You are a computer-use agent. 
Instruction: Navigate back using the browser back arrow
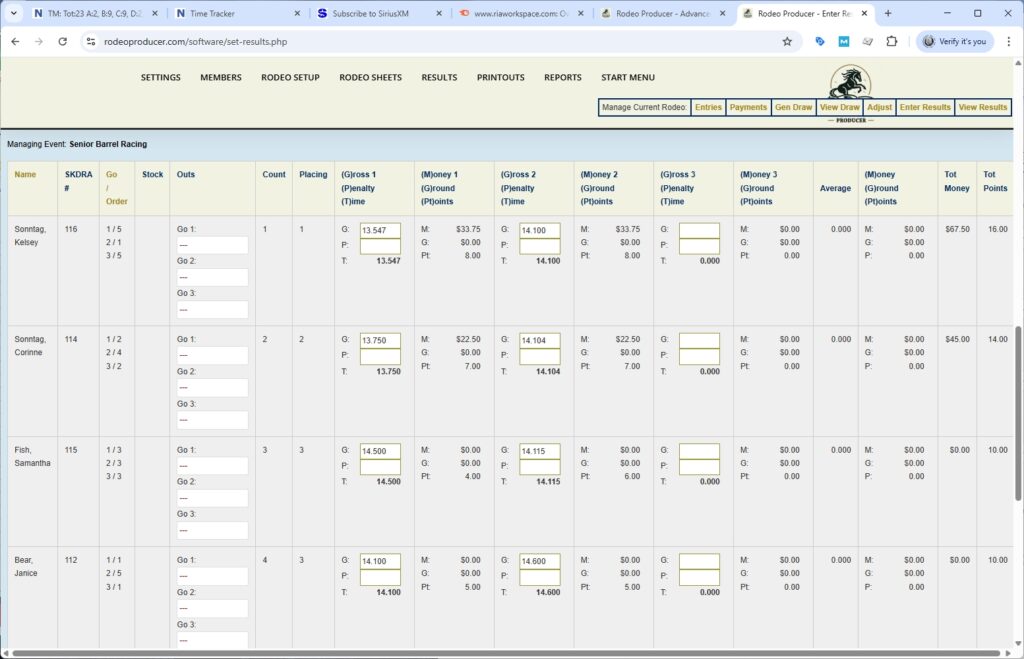click(x=16, y=43)
